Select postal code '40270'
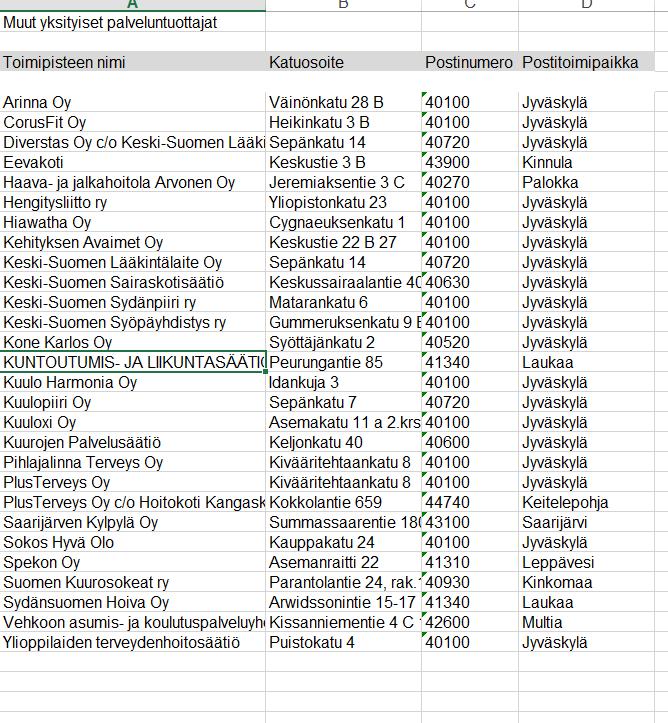Screen dimensions: 668x723 [x=470, y=182]
